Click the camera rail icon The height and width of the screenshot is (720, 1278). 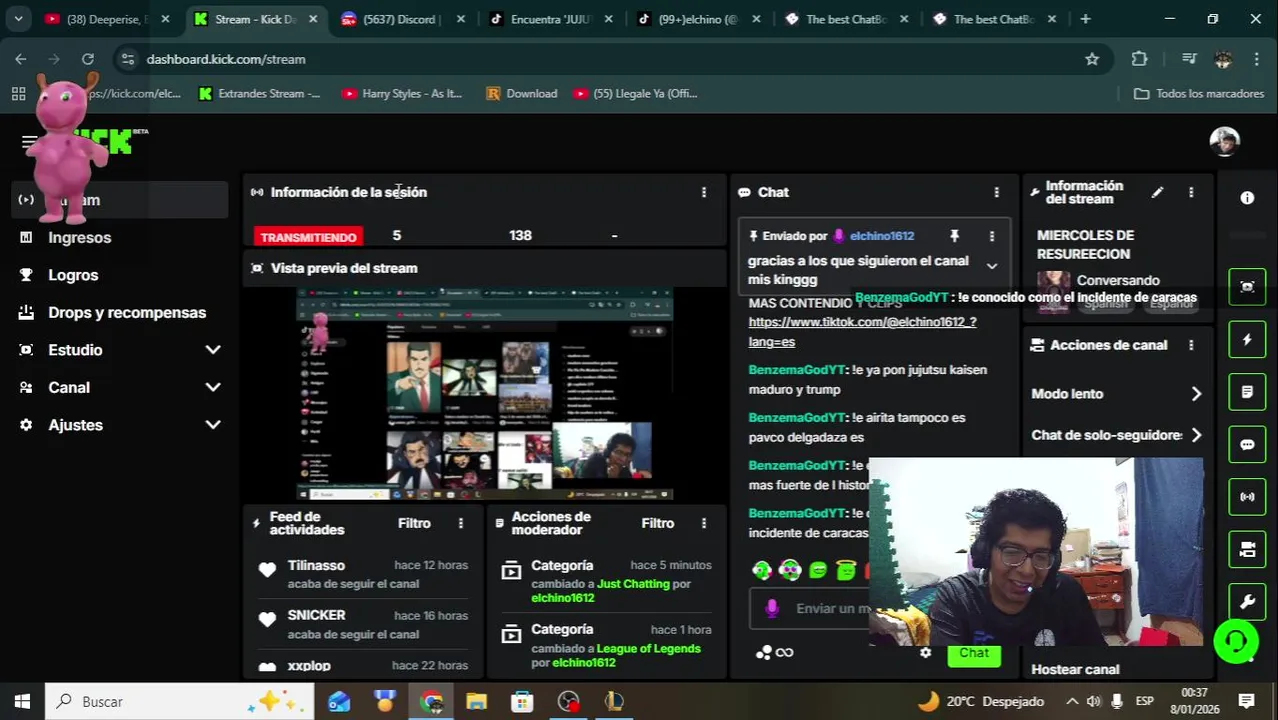point(1247,550)
